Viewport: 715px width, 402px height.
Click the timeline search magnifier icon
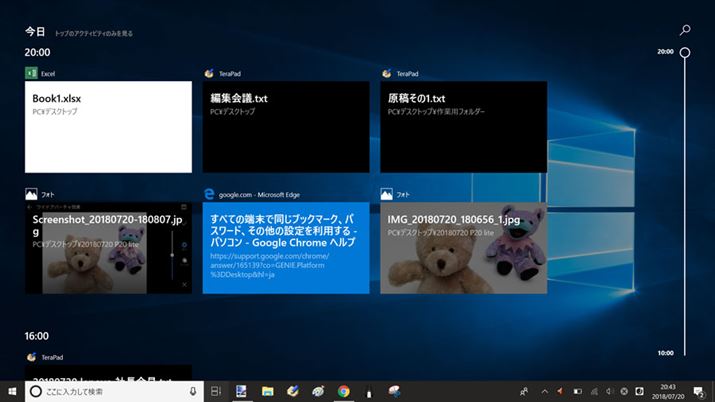685,31
